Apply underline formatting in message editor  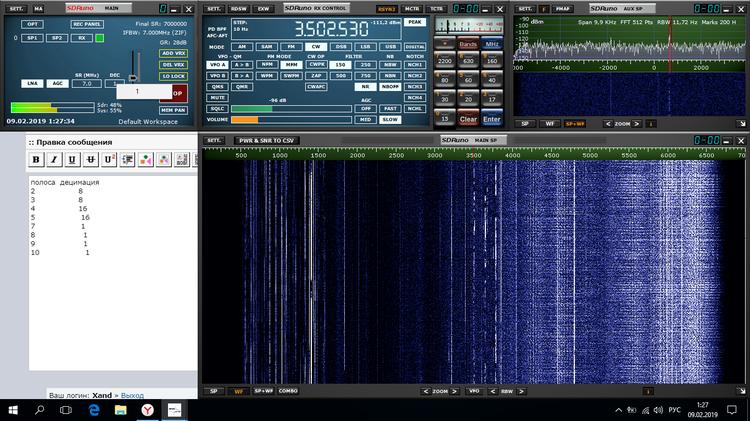pos(72,160)
